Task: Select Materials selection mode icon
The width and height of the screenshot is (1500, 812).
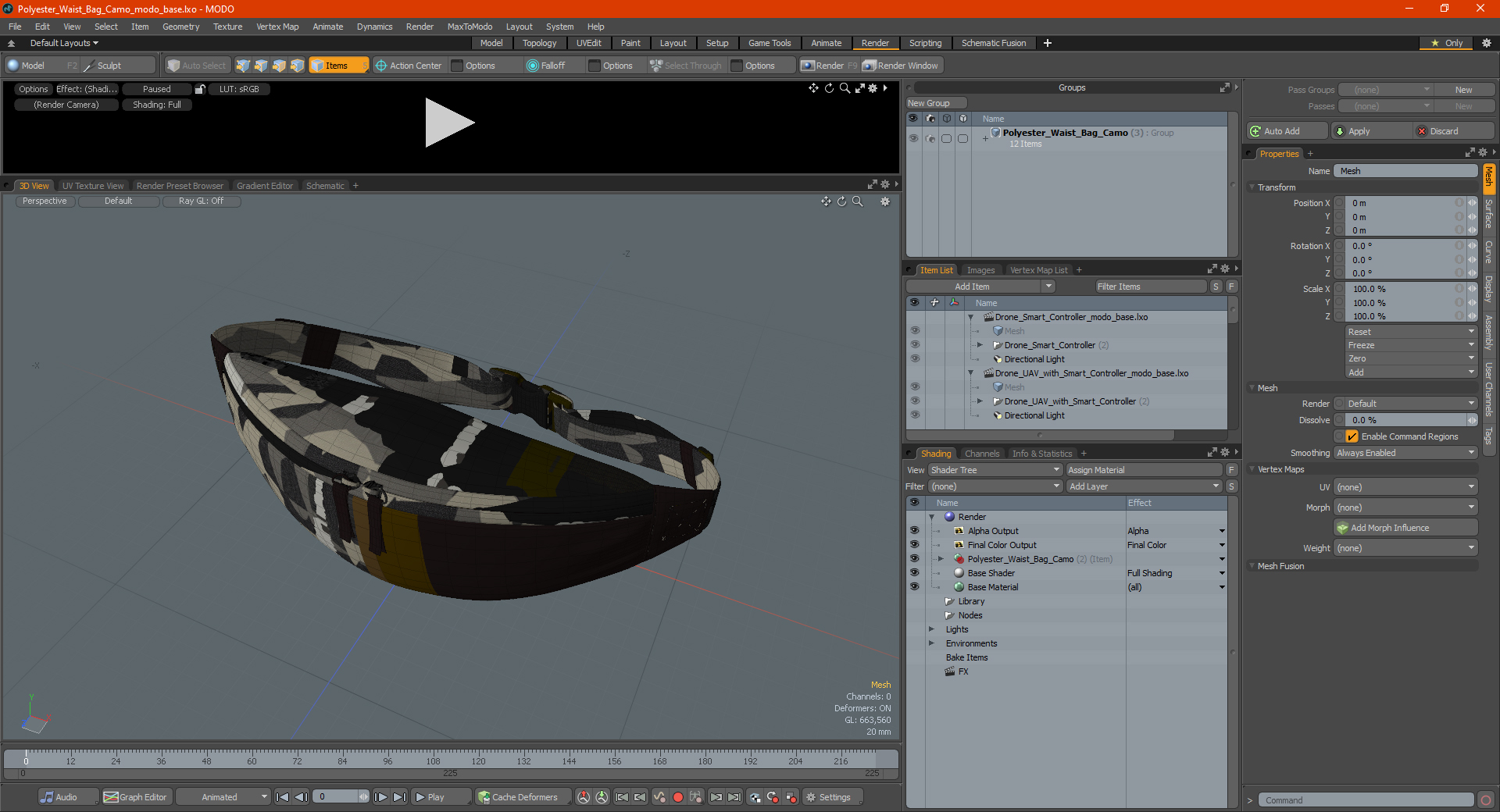Action: [297, 66]
